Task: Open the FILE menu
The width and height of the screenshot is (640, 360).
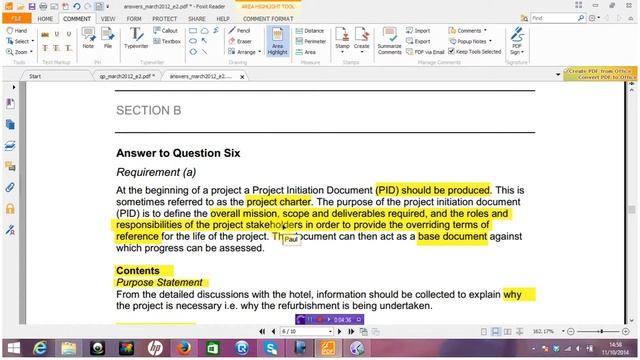Action: point(16,18)
